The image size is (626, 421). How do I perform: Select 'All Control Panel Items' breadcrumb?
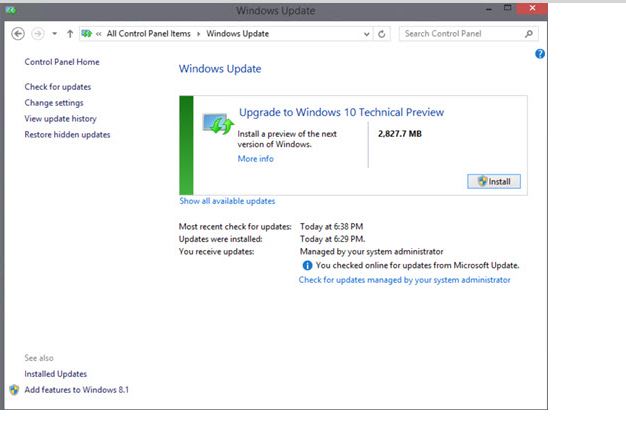click(x=150, y=34)
